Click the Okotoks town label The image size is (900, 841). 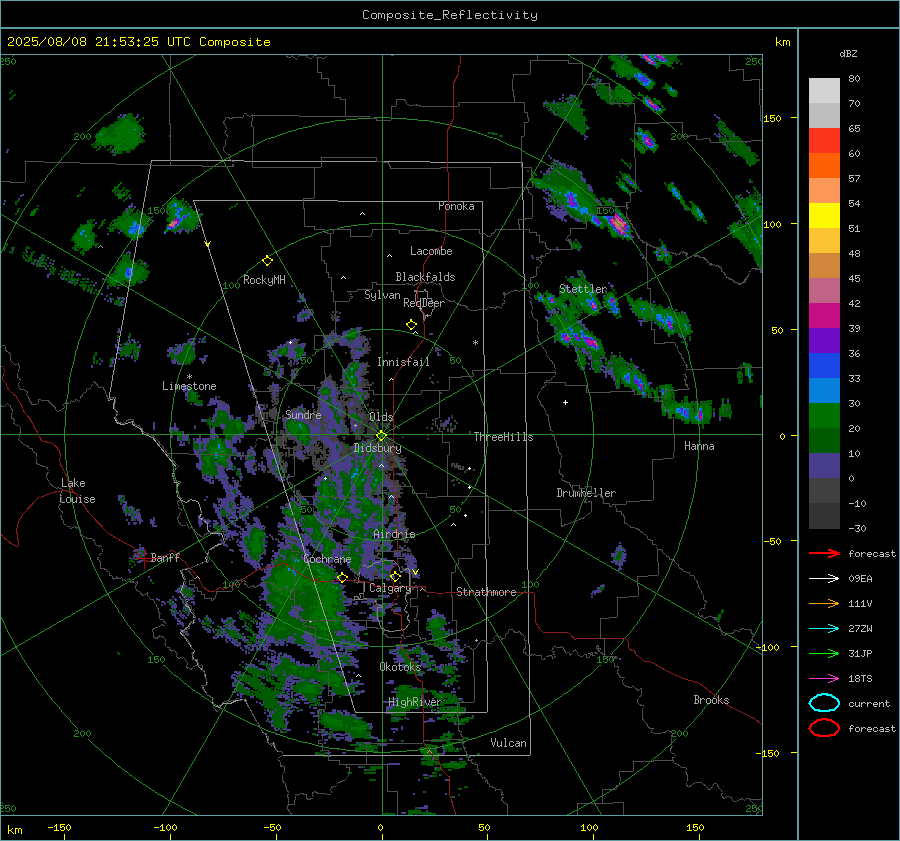point(400,667)
